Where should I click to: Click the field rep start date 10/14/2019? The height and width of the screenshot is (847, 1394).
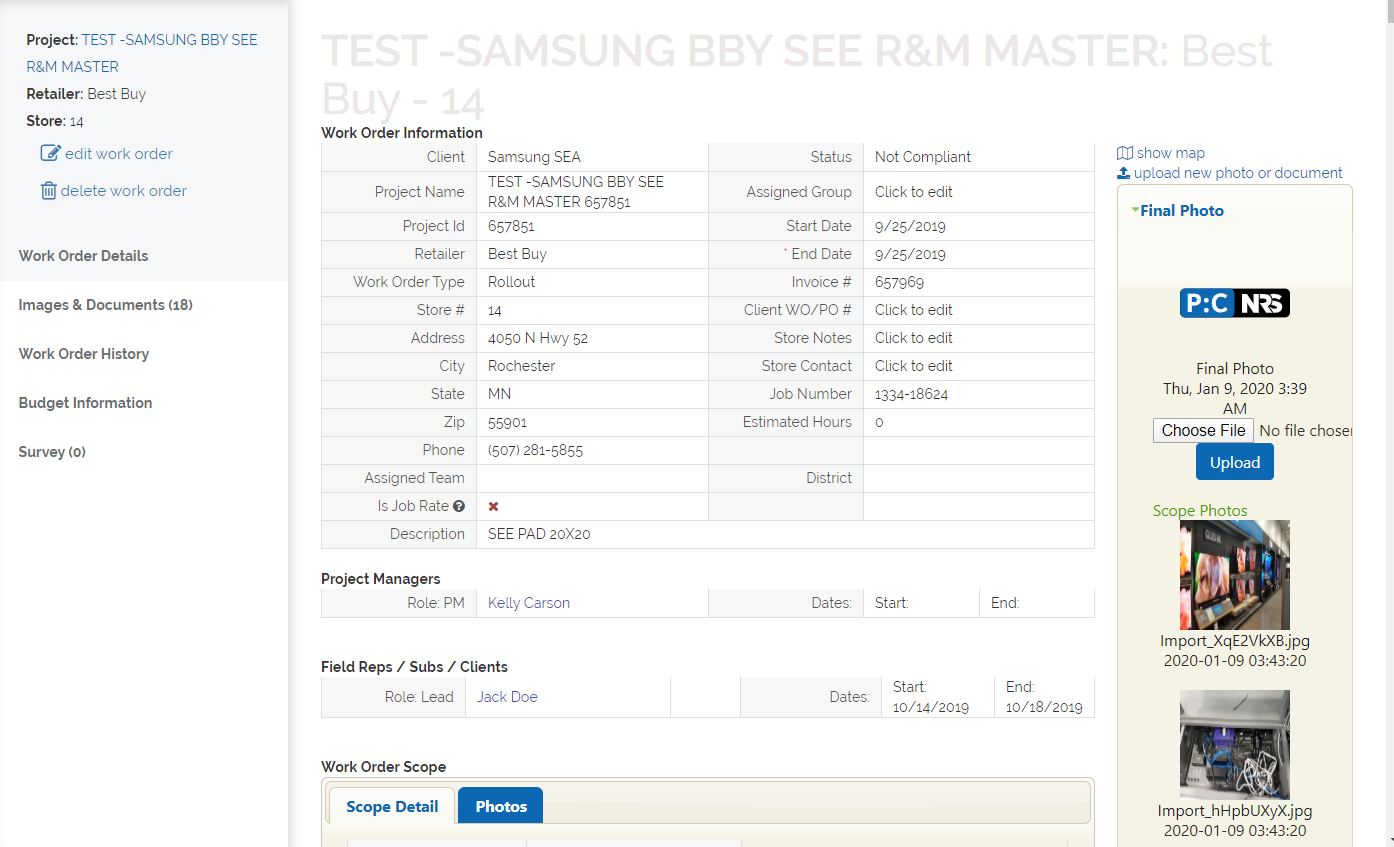click(931, 707)
